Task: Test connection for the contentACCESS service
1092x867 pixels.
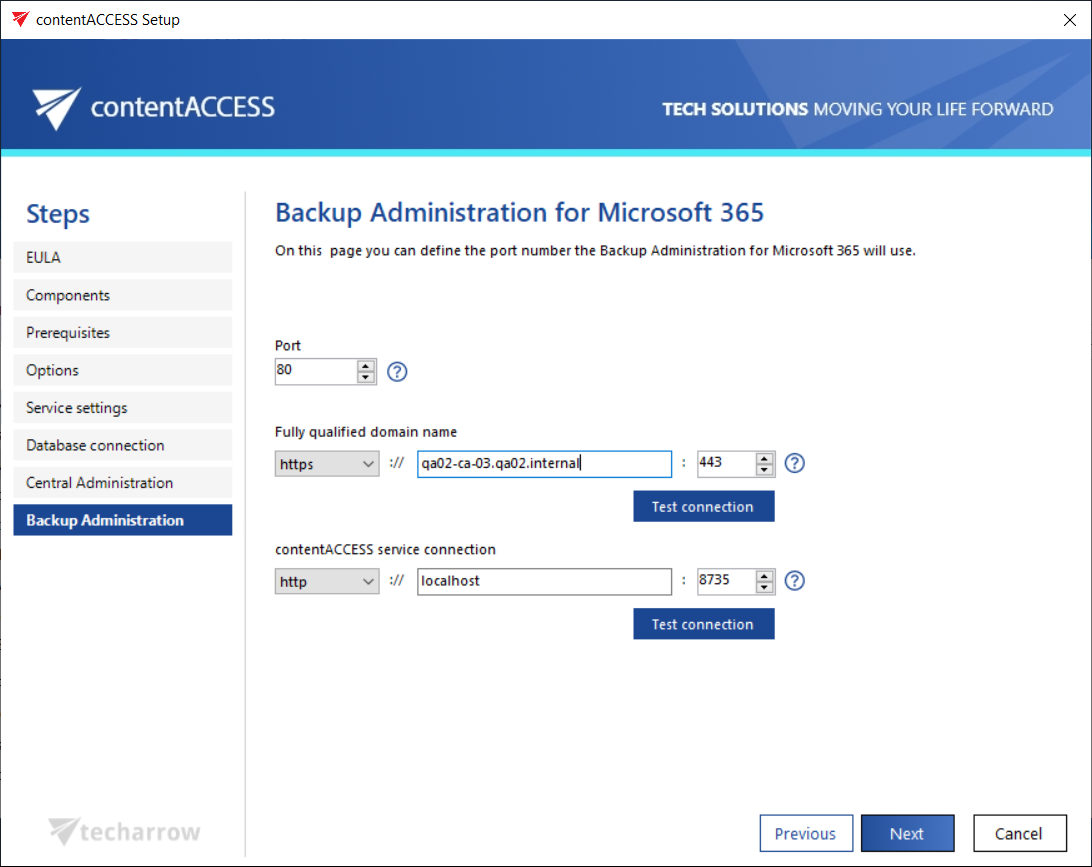Action: (x=703, y=624)
